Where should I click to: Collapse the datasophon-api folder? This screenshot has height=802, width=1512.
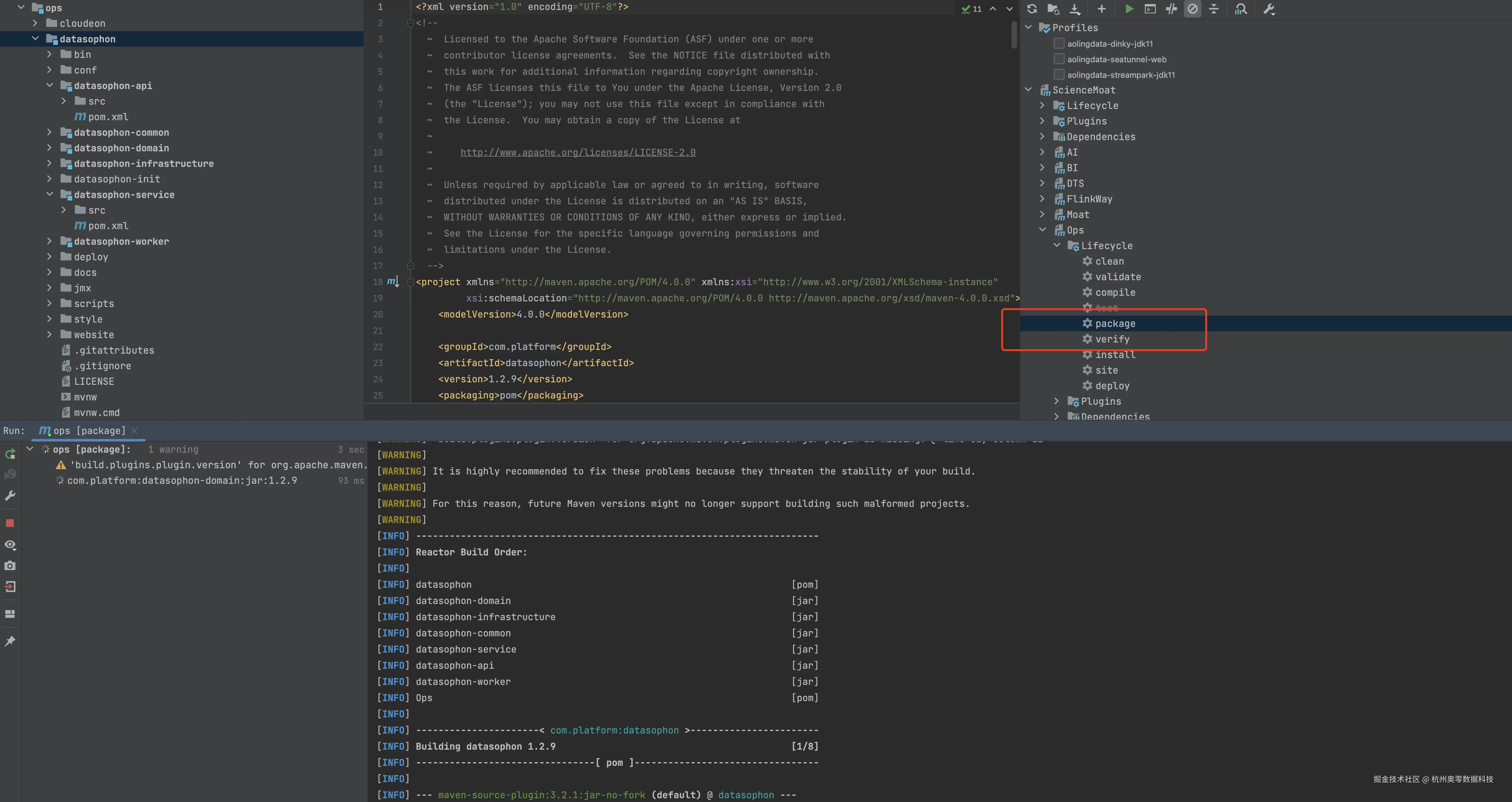pyautogui.click(x=49, y=85)
